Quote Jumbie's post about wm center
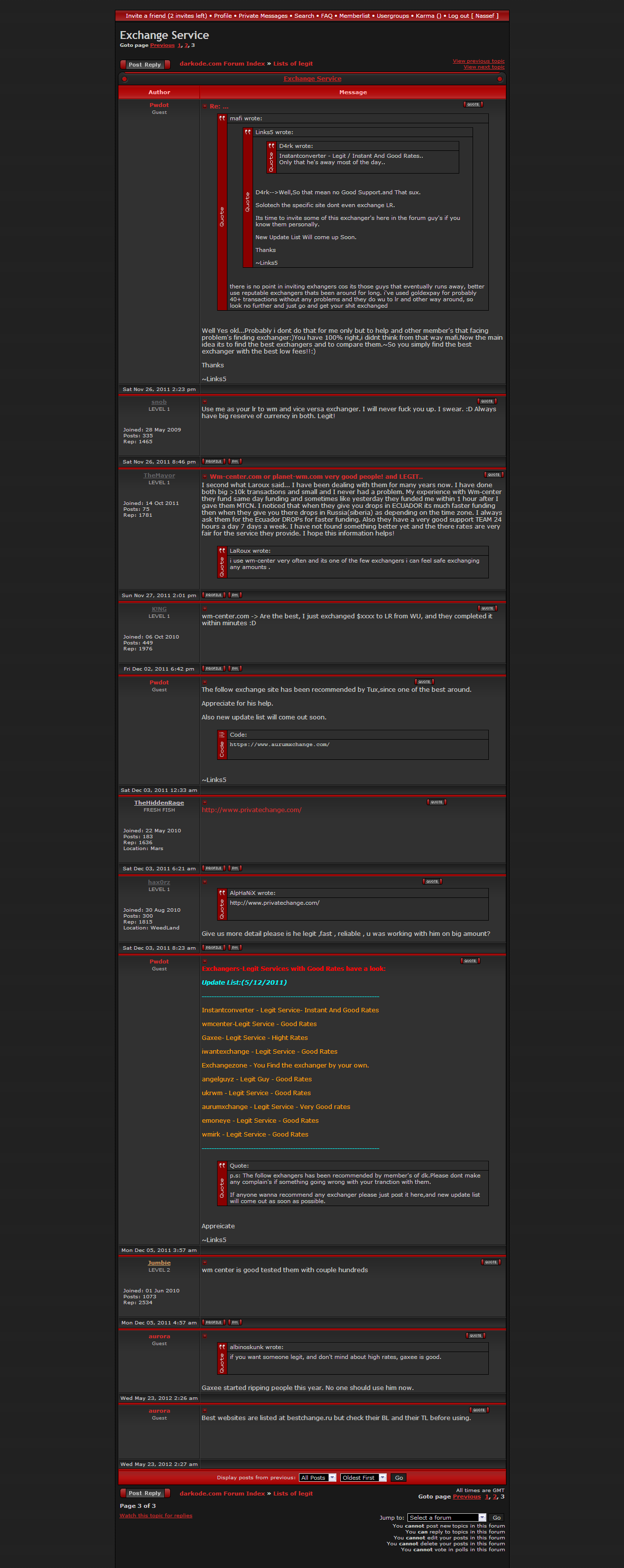The width and height of the screenshot is (624, 1568). 491,1262
